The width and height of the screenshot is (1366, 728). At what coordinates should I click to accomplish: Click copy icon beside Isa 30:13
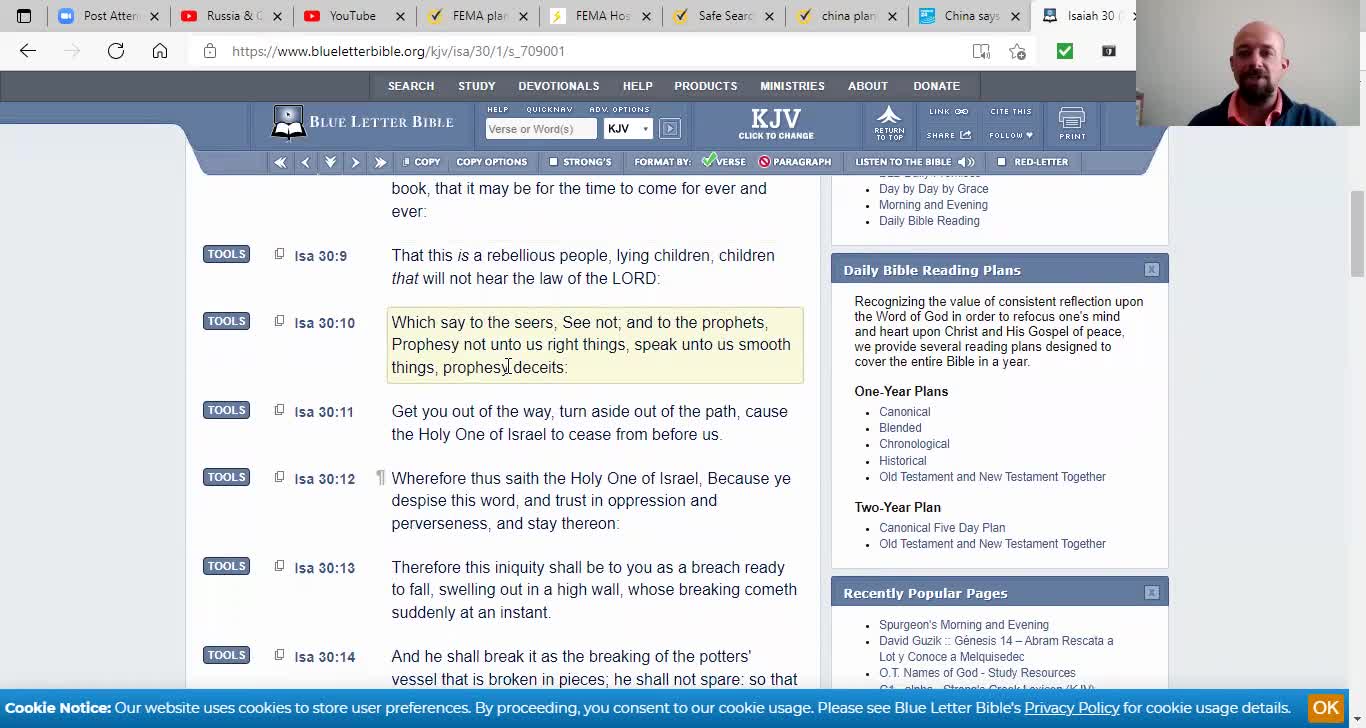click(279, 566)
